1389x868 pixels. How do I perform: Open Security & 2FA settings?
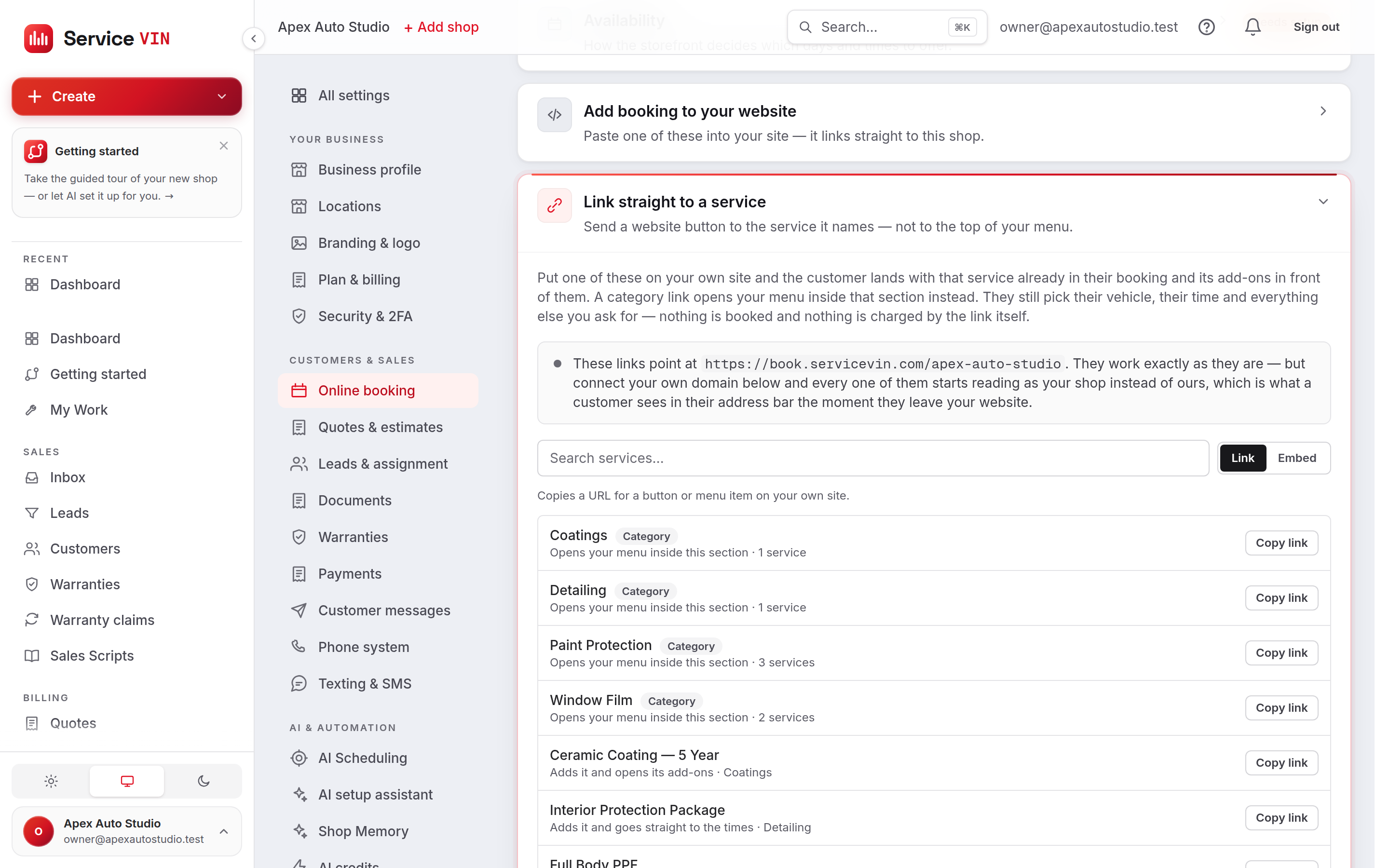pyautogui.click(x=378, y=316)
